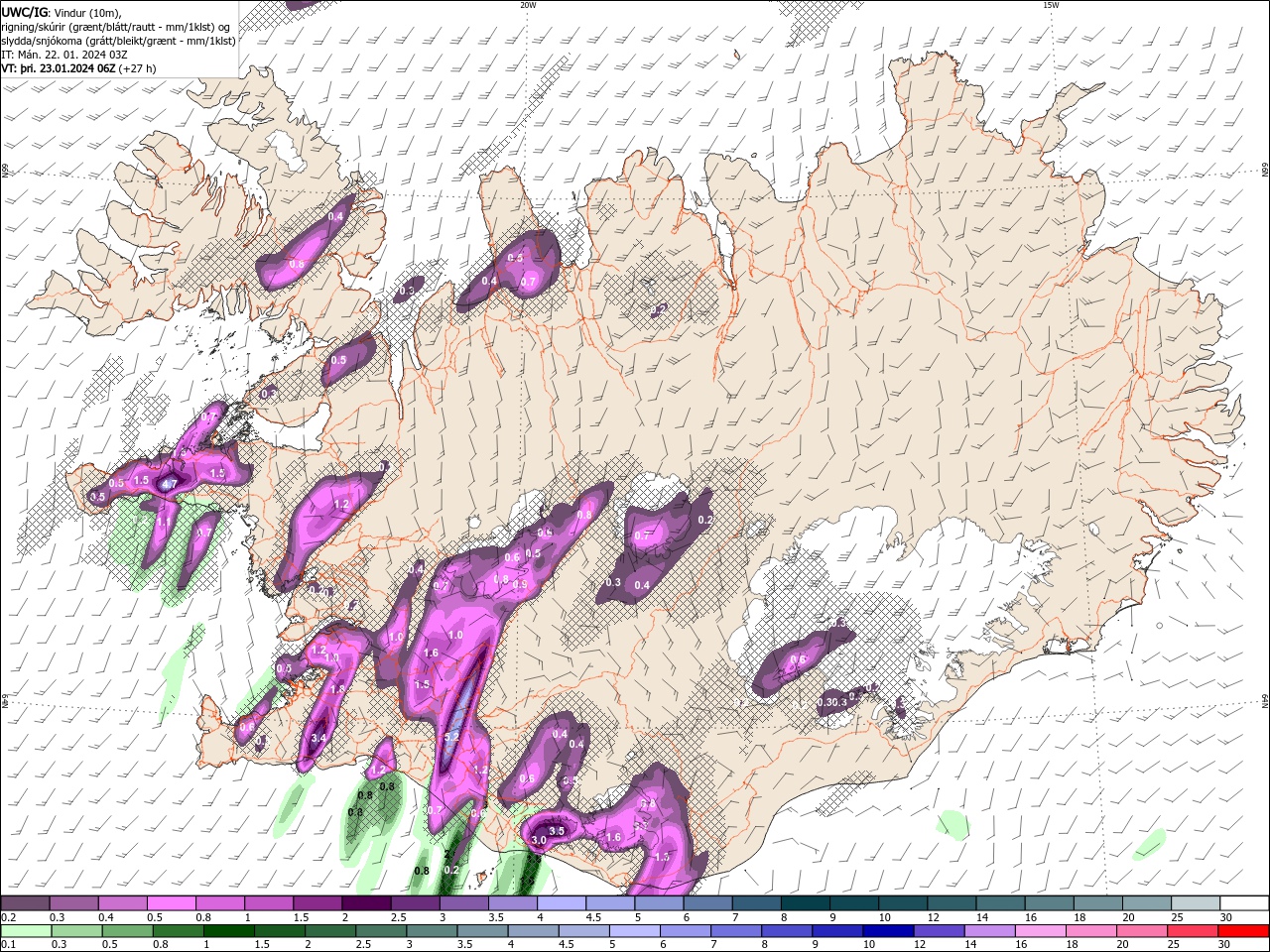
Task: Click the red-pink 25 swatch in the bottom legend row
Action: click(1194, 931)
